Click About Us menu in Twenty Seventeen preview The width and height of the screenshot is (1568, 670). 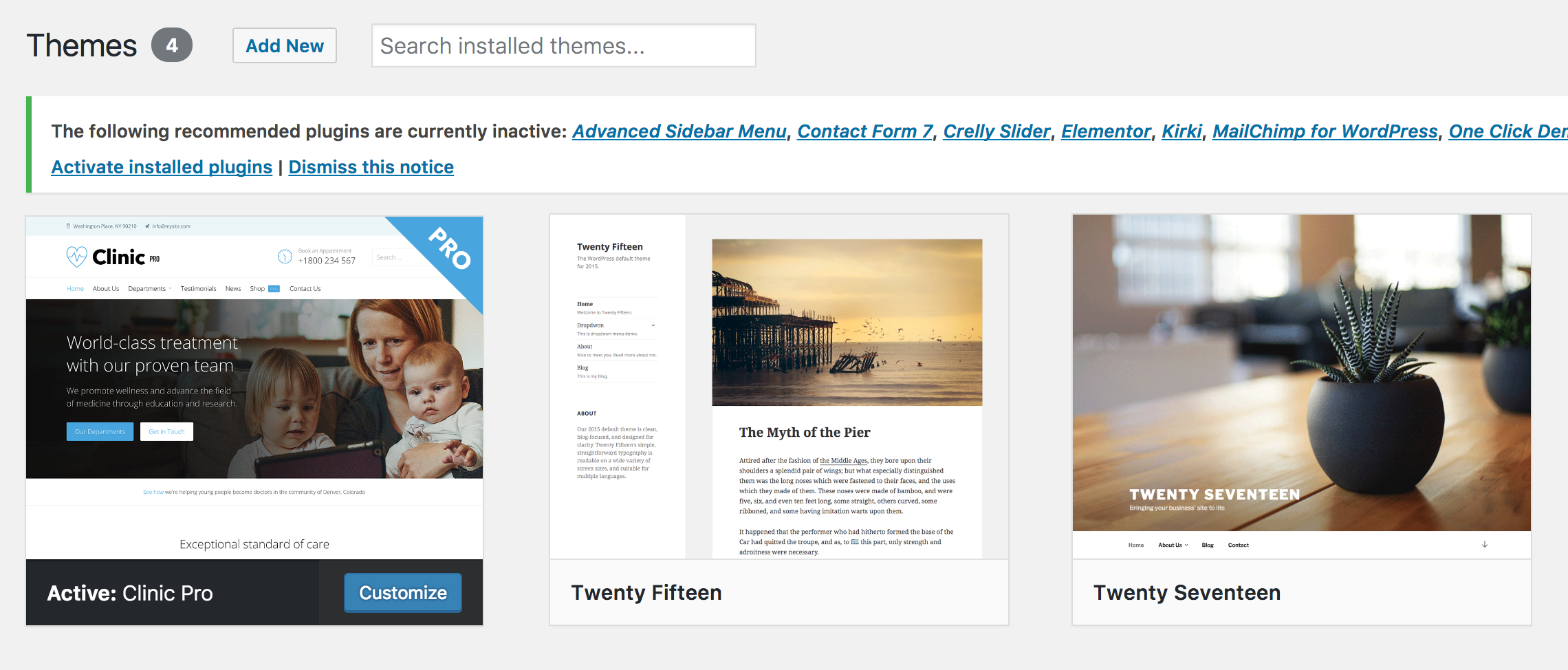tap(1173, 545)
